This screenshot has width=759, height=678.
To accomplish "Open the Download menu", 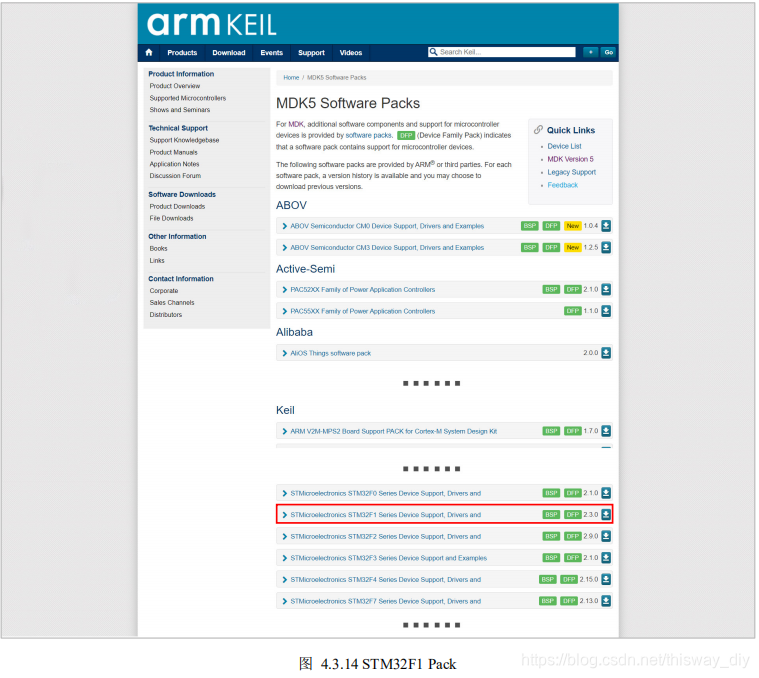I will point(228,53).
